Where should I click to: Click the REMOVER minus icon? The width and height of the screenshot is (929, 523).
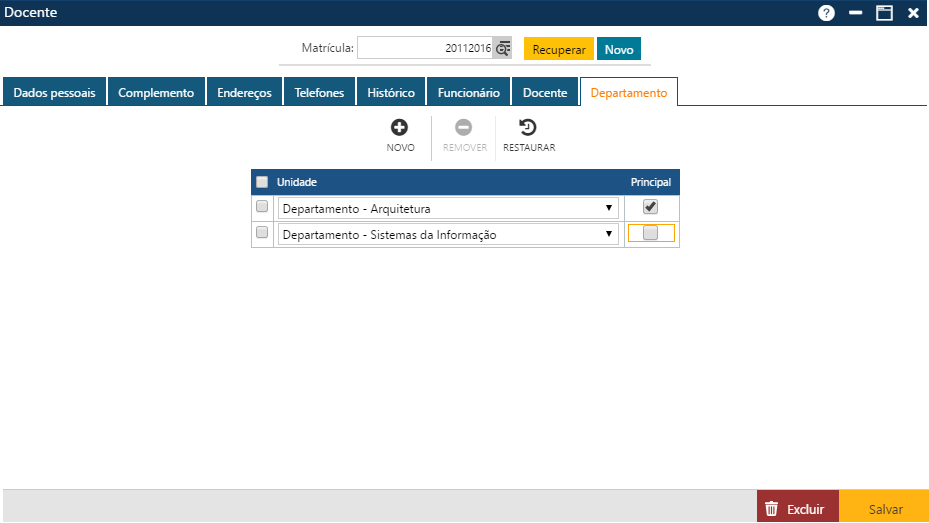tap(463, 127)
